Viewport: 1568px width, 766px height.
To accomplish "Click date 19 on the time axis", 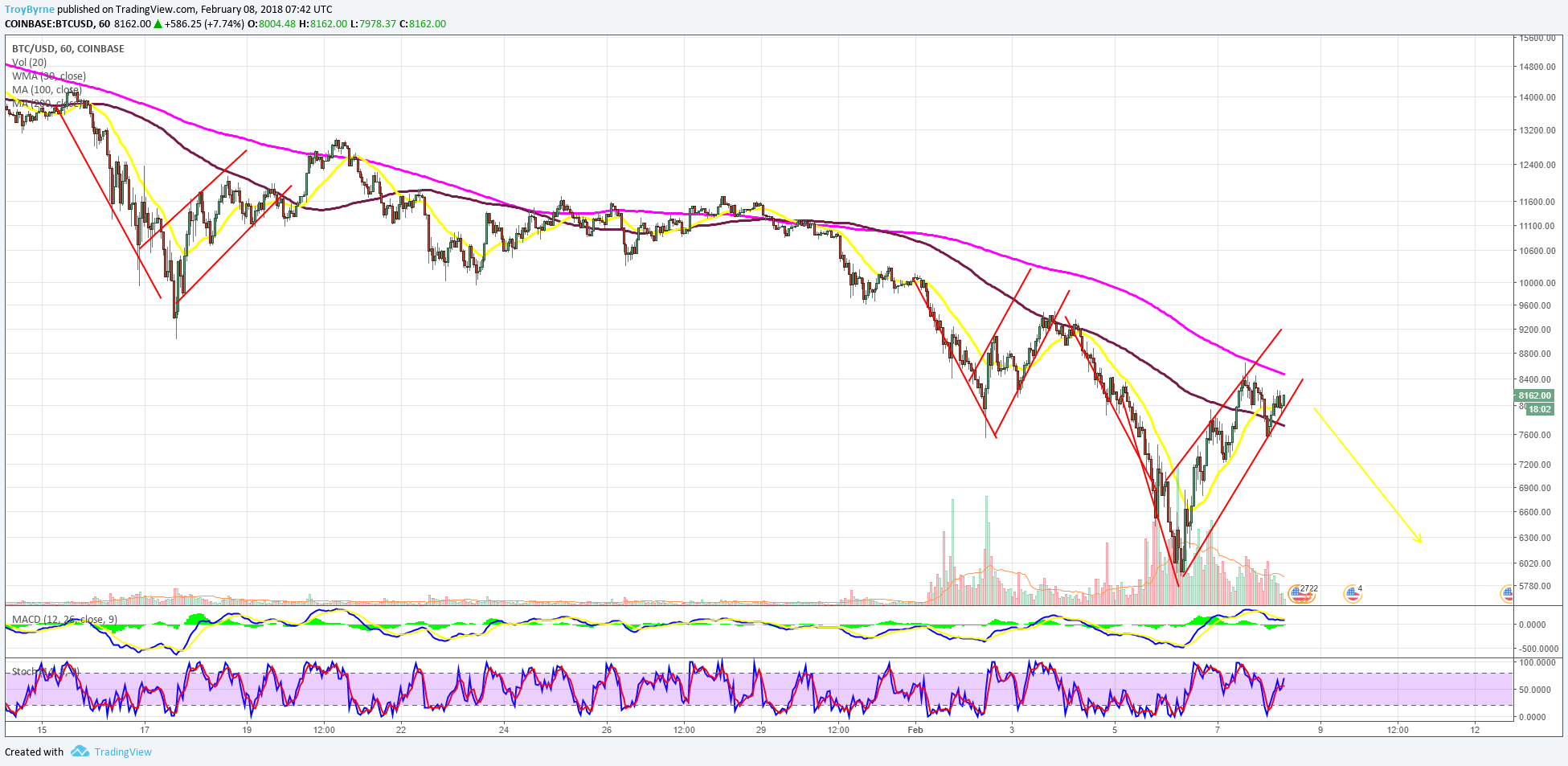I will [x=247, y=730].
